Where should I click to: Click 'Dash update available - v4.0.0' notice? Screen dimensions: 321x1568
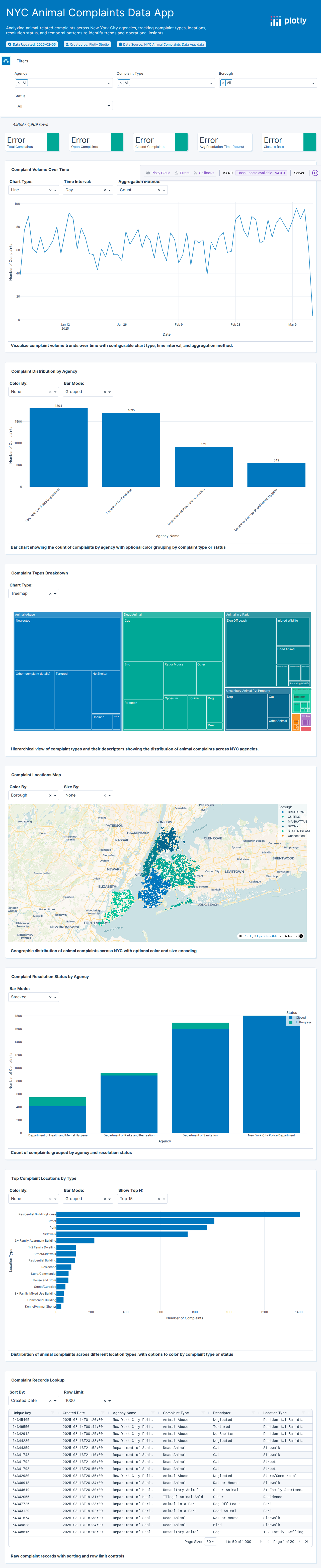point(261,173)
